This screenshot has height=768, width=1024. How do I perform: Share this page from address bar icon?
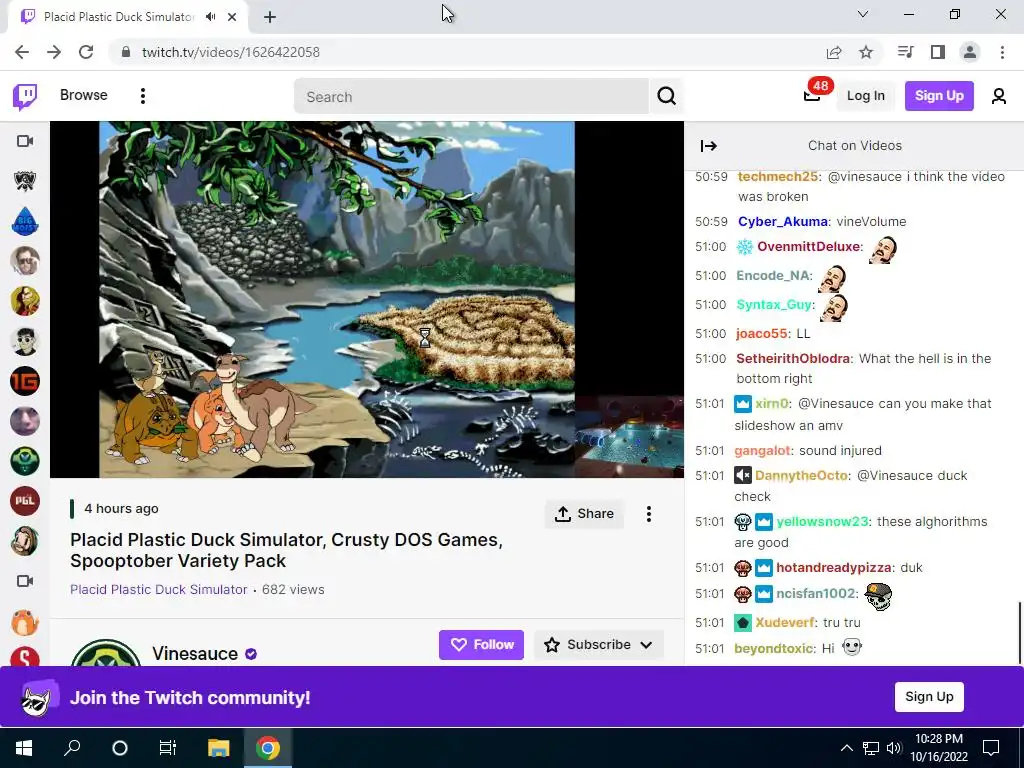coord(834,52)
